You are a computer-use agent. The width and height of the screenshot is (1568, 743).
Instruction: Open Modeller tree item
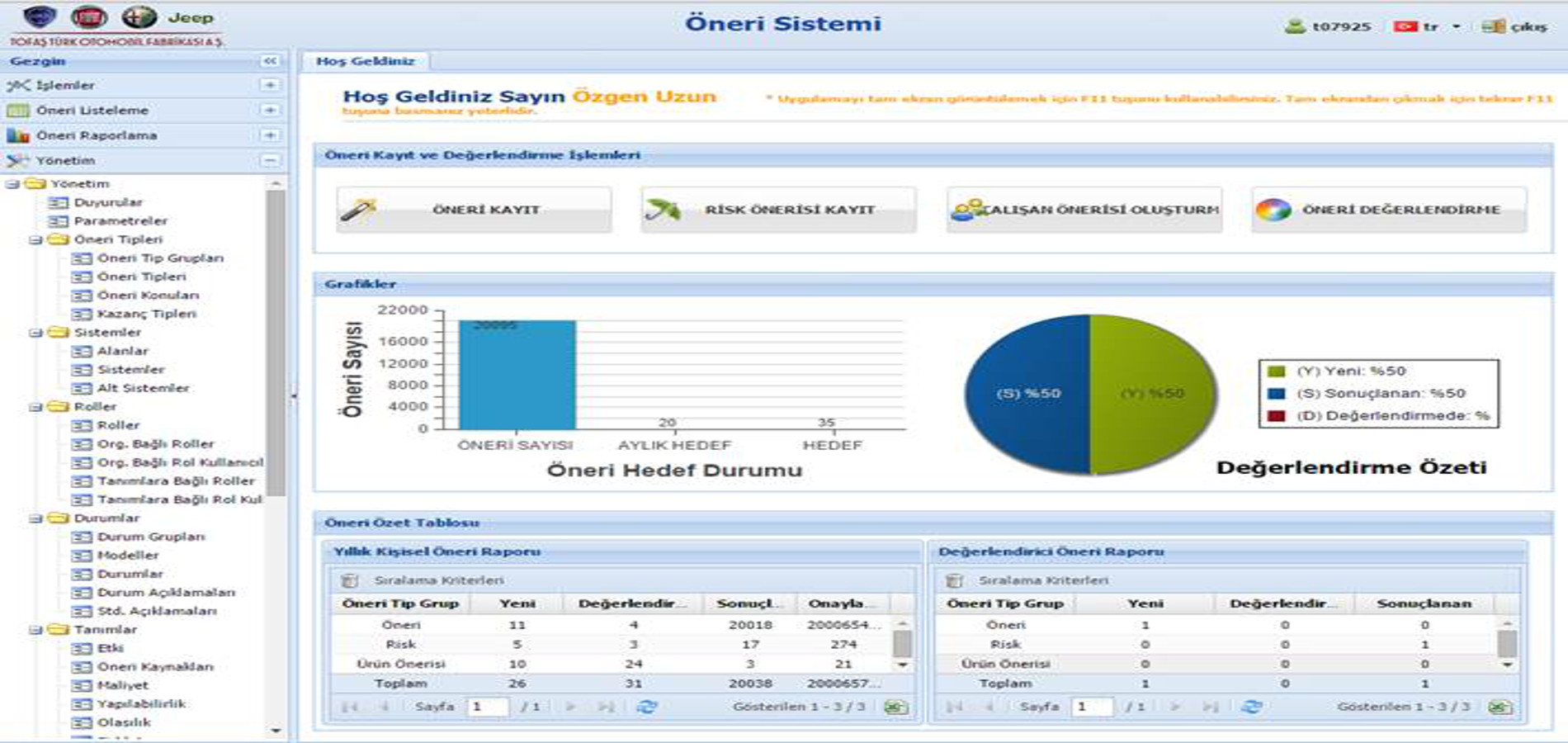(x=128, y=556)
